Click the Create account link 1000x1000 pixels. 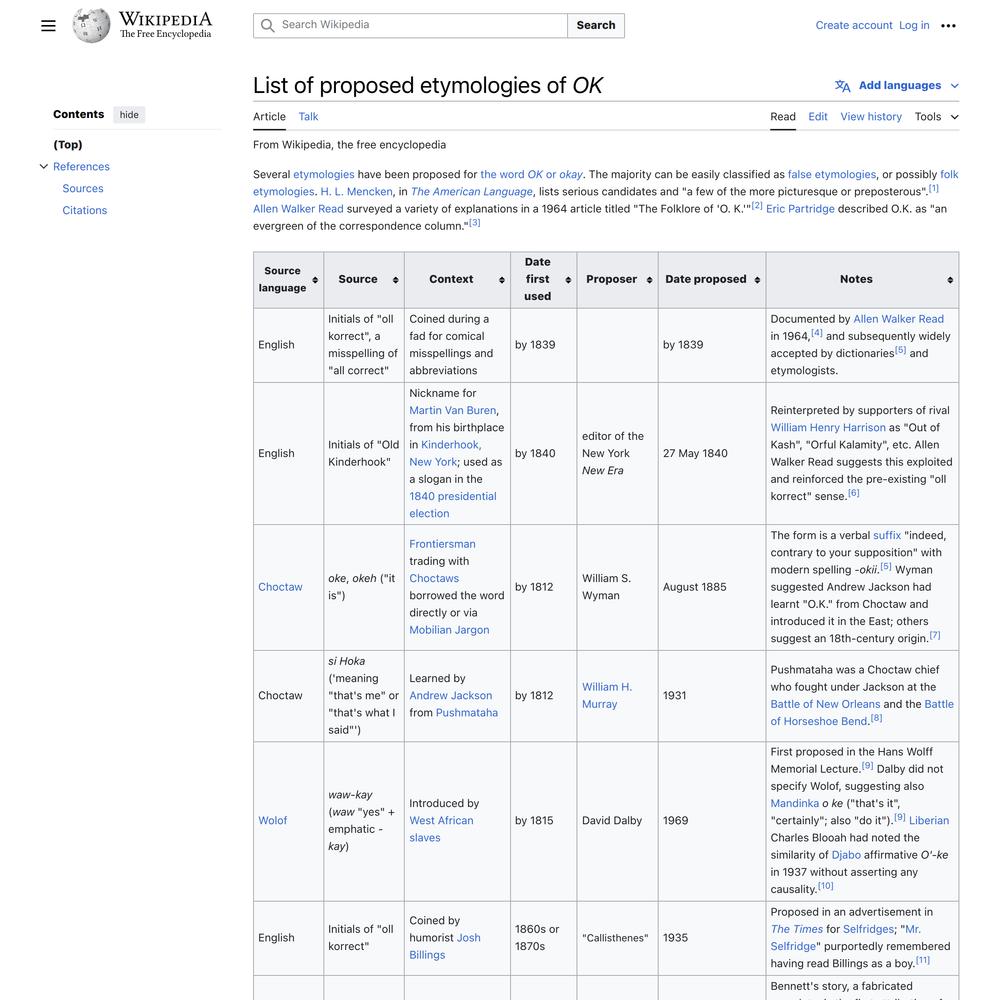click(x=853, y=26)
